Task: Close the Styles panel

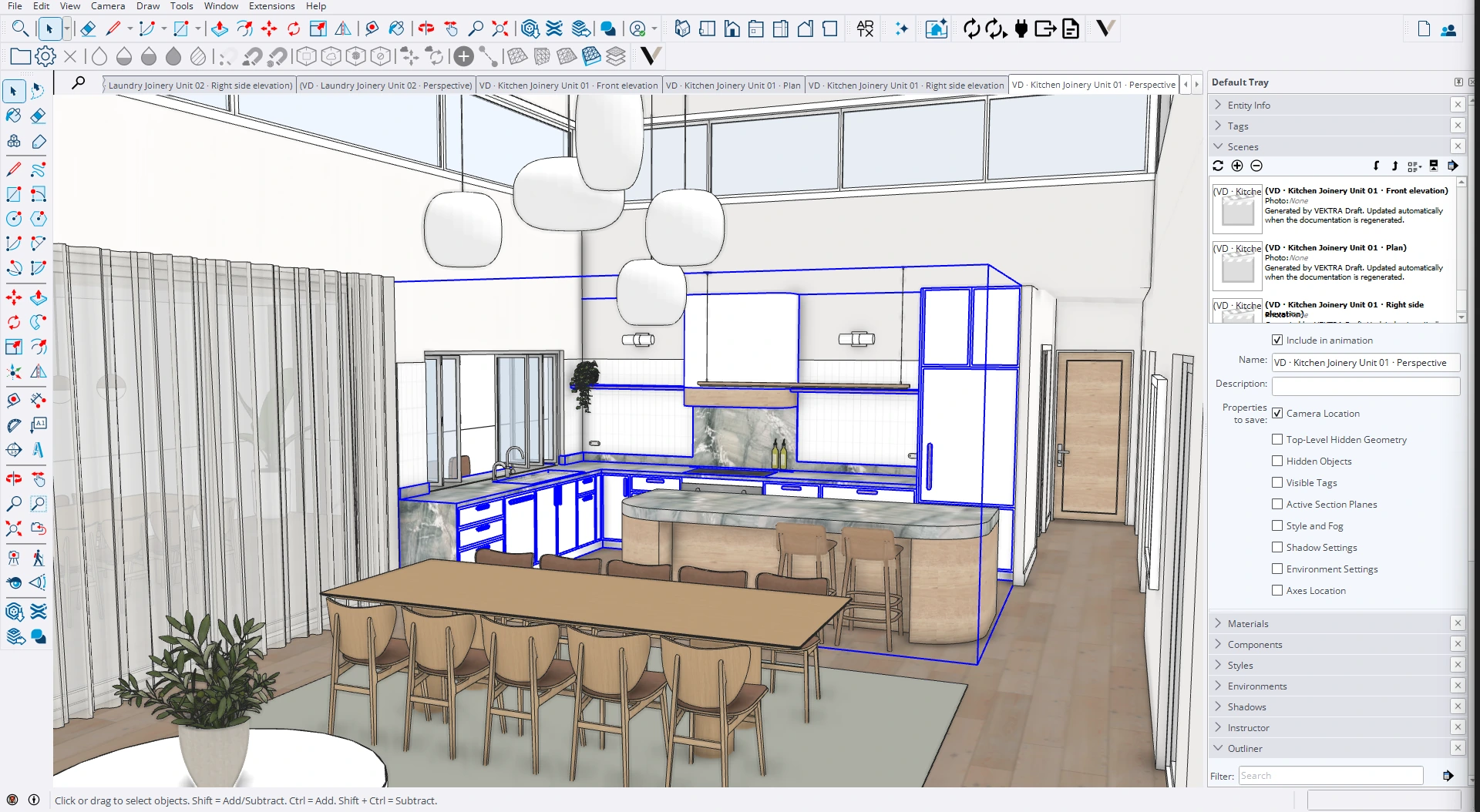Action: point(1458,665)
